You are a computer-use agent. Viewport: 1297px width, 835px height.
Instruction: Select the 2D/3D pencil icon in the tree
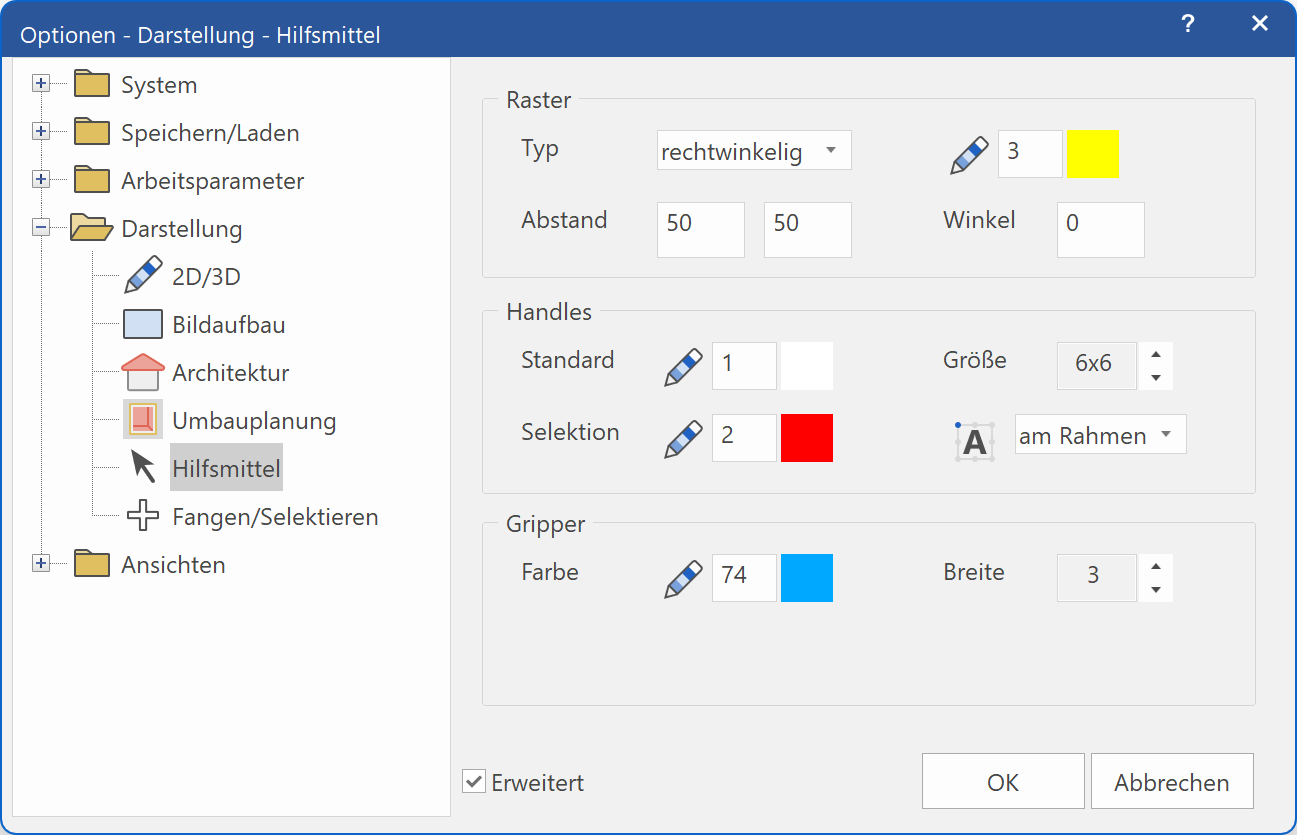pos(140,275)
